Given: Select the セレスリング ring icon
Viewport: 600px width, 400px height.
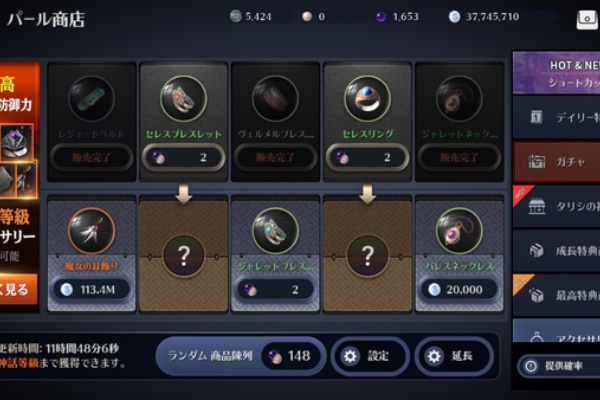Looking at the screenshot, I should 367,98.
